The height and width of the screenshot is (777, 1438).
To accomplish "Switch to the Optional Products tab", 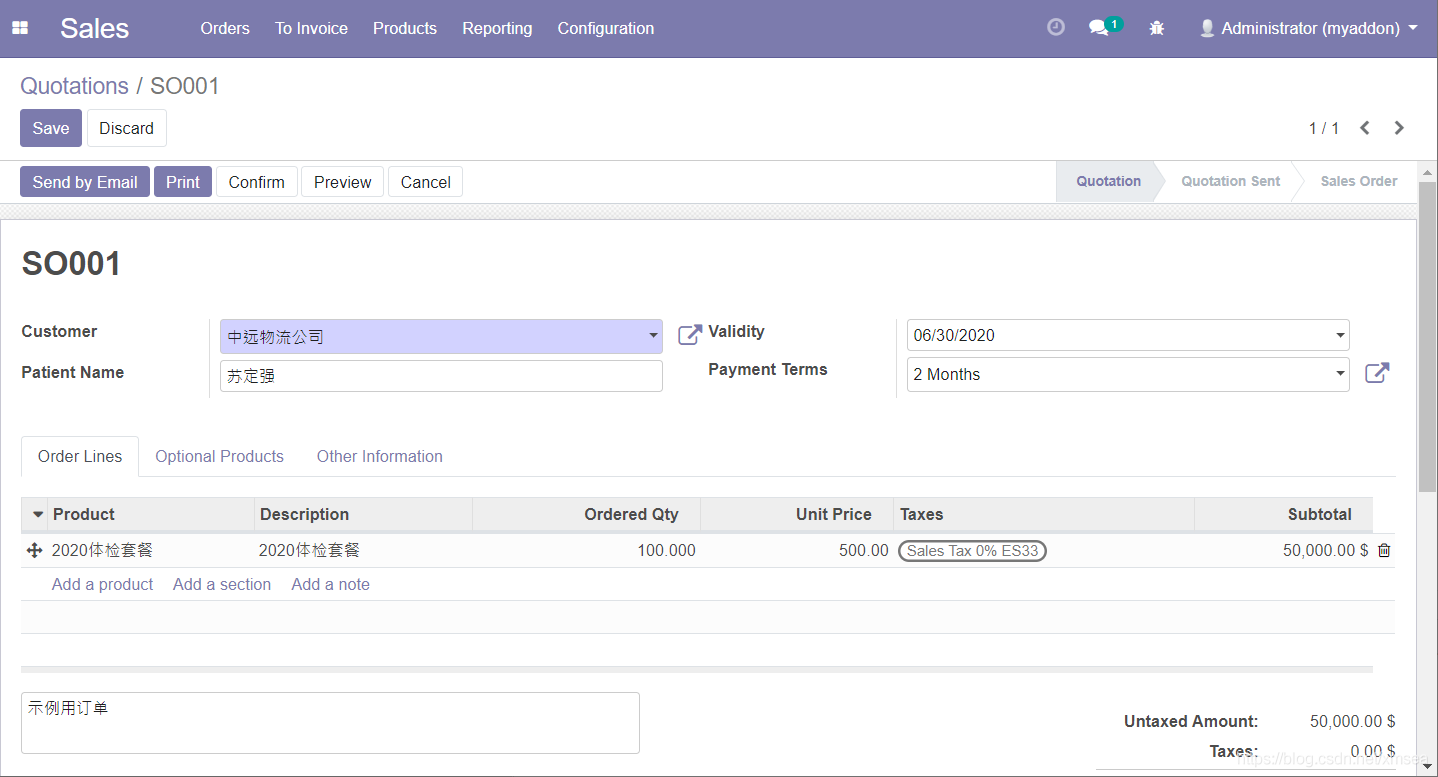I will (x=219, y=456).
